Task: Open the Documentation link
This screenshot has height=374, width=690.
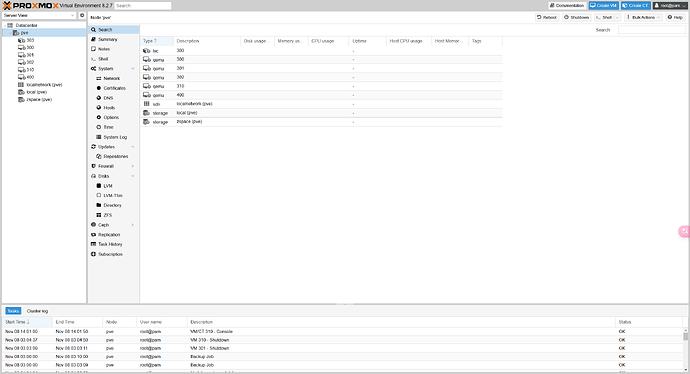Action: coord(567,5)
